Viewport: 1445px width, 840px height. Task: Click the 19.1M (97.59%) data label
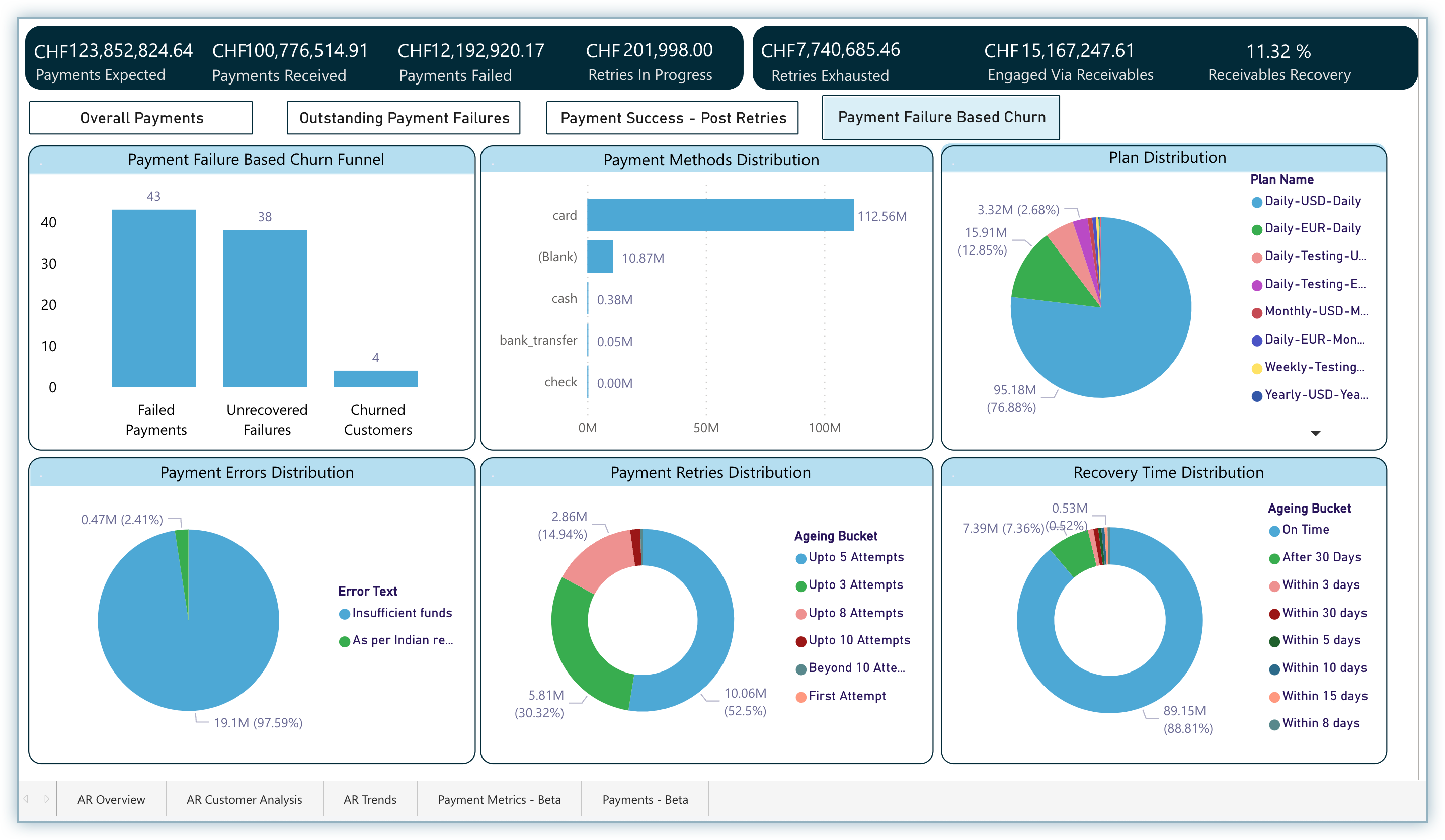tap(258, 723)
